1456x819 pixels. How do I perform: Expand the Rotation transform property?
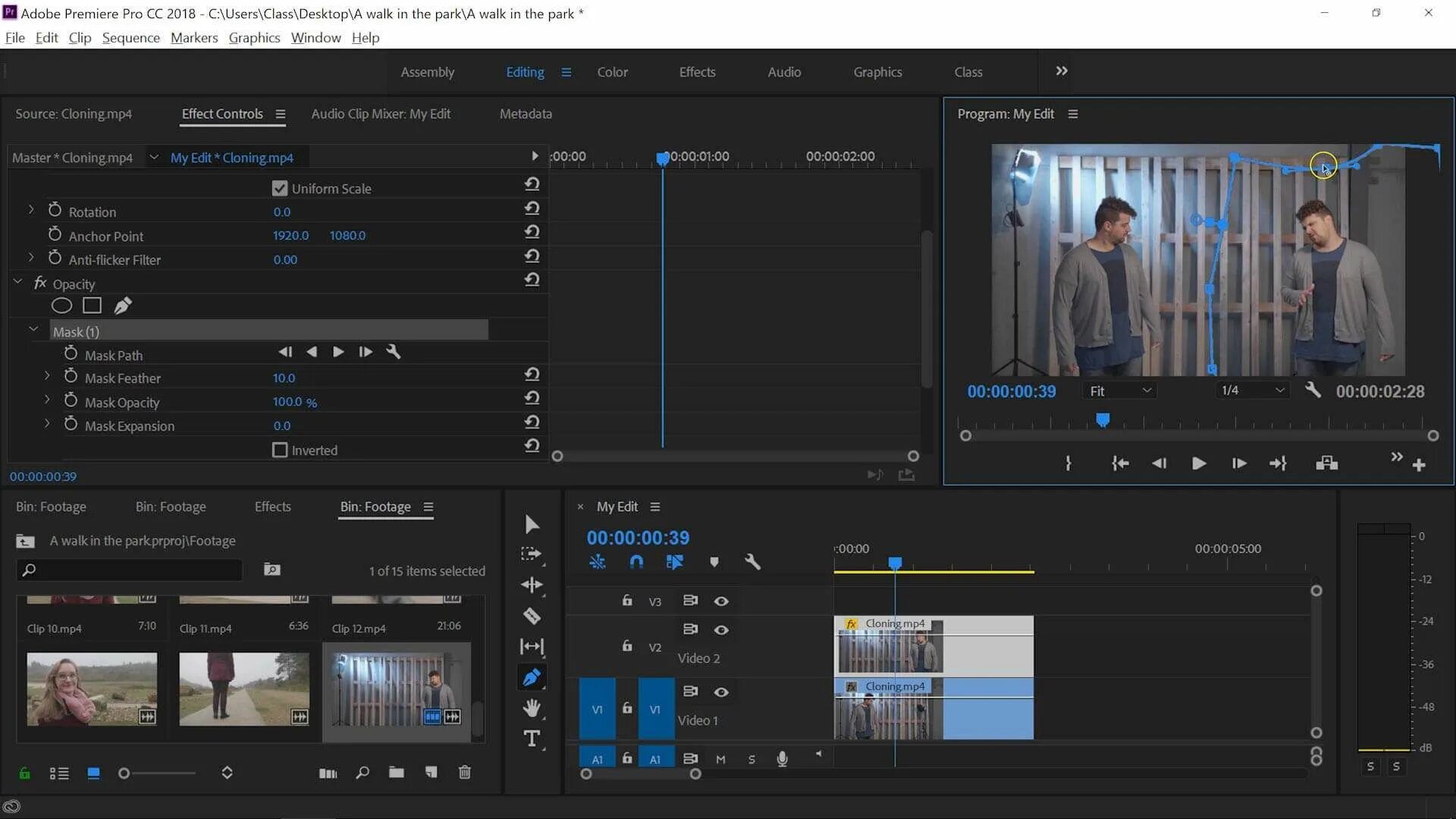31,211
